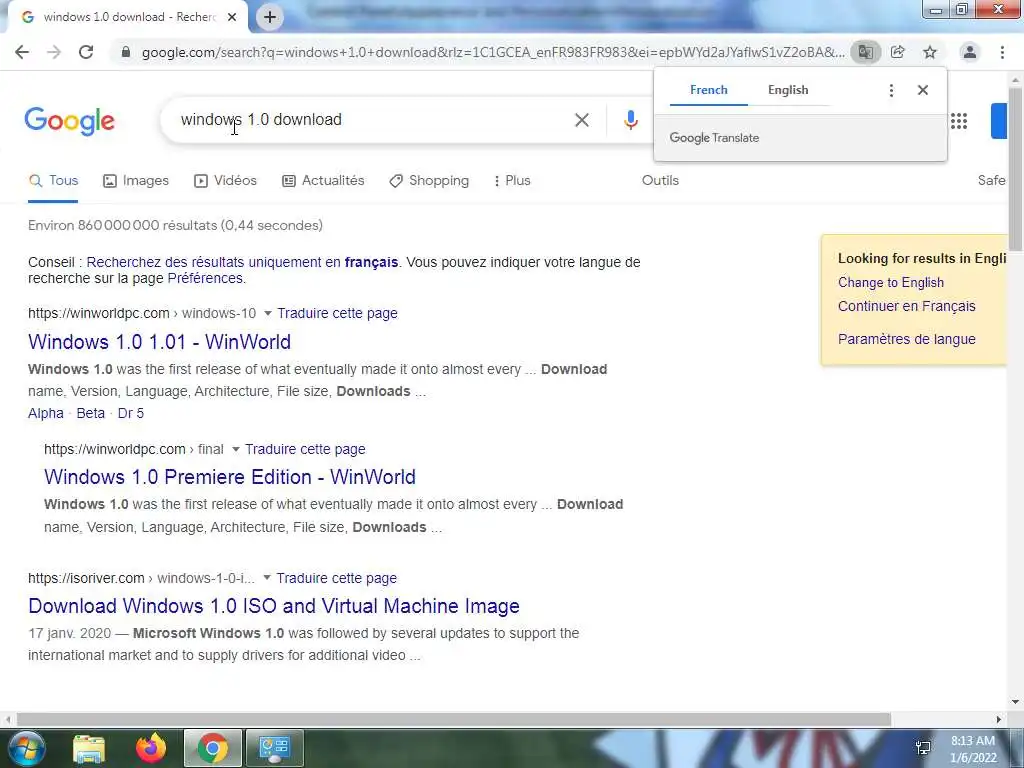1024x768 pixels.
Task: Launch Firefox from the taskbar
Action: (151, 748)
